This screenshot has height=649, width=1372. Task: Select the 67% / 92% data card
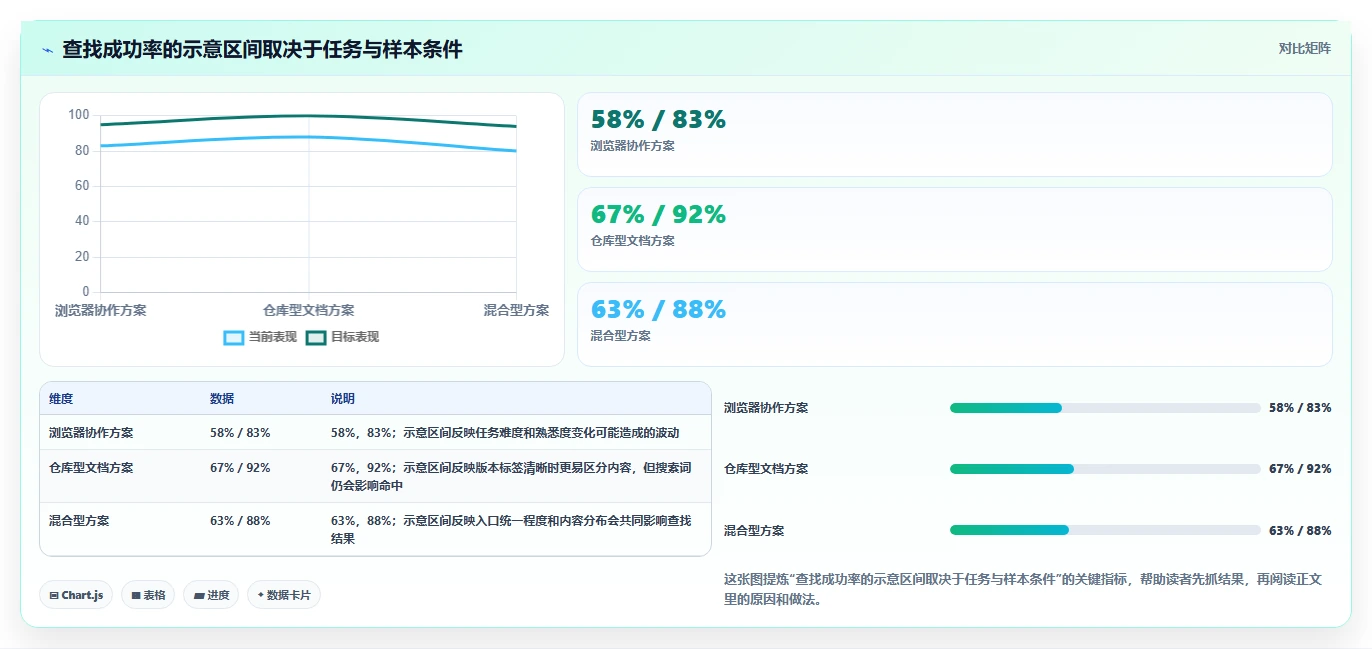[955, 229]
